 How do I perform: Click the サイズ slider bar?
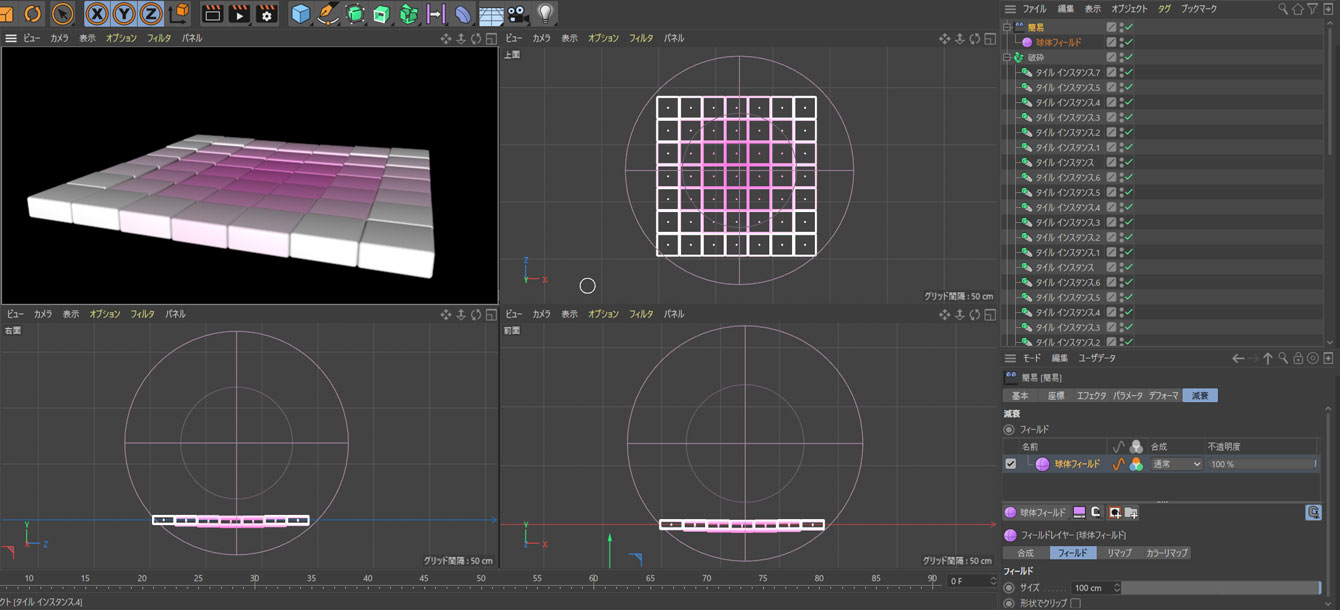tap(1220, 588)
